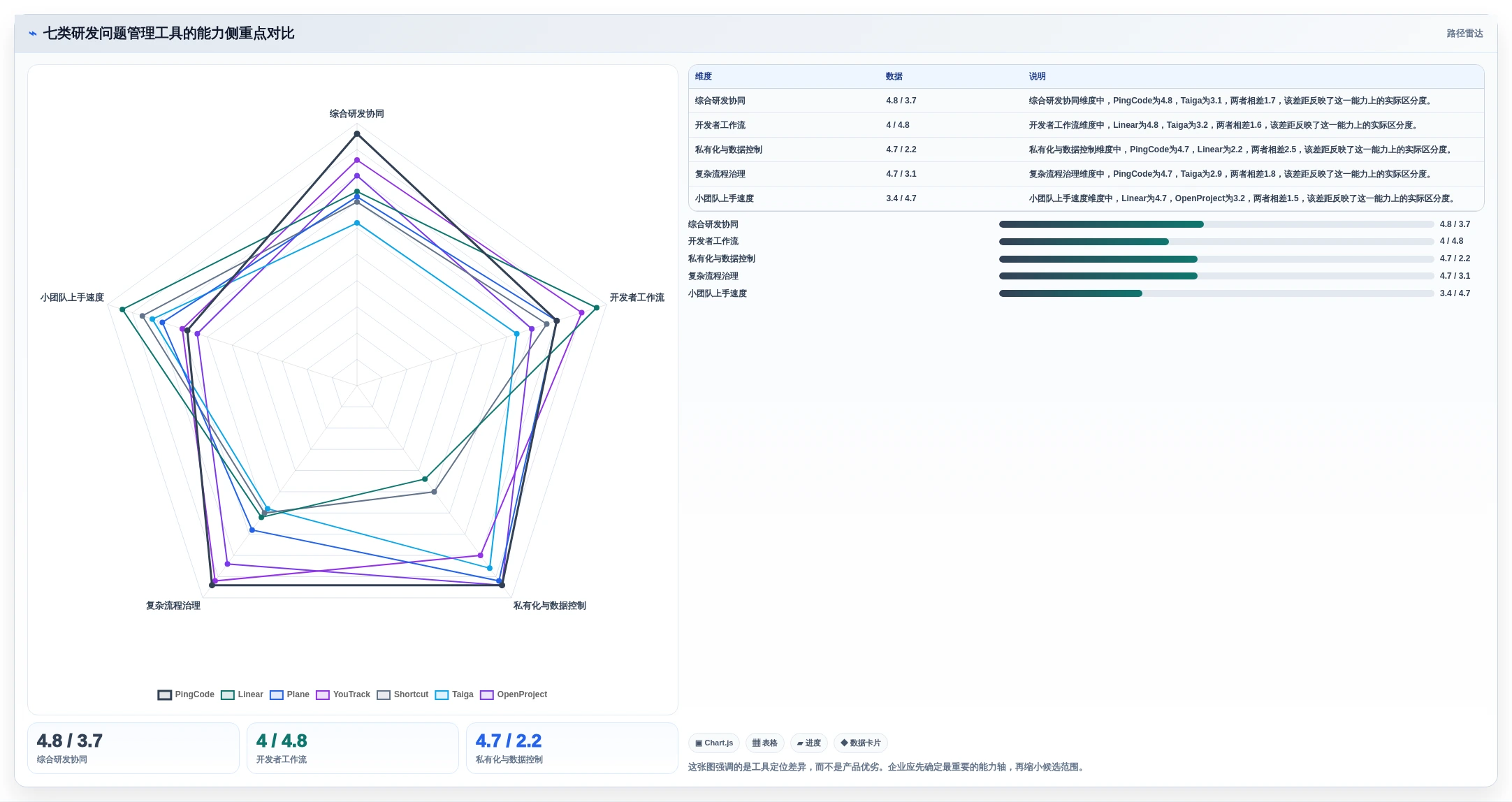Click the 综合研发协同 progress bar
This screenshot has height=802, width=1512.
1216,224
